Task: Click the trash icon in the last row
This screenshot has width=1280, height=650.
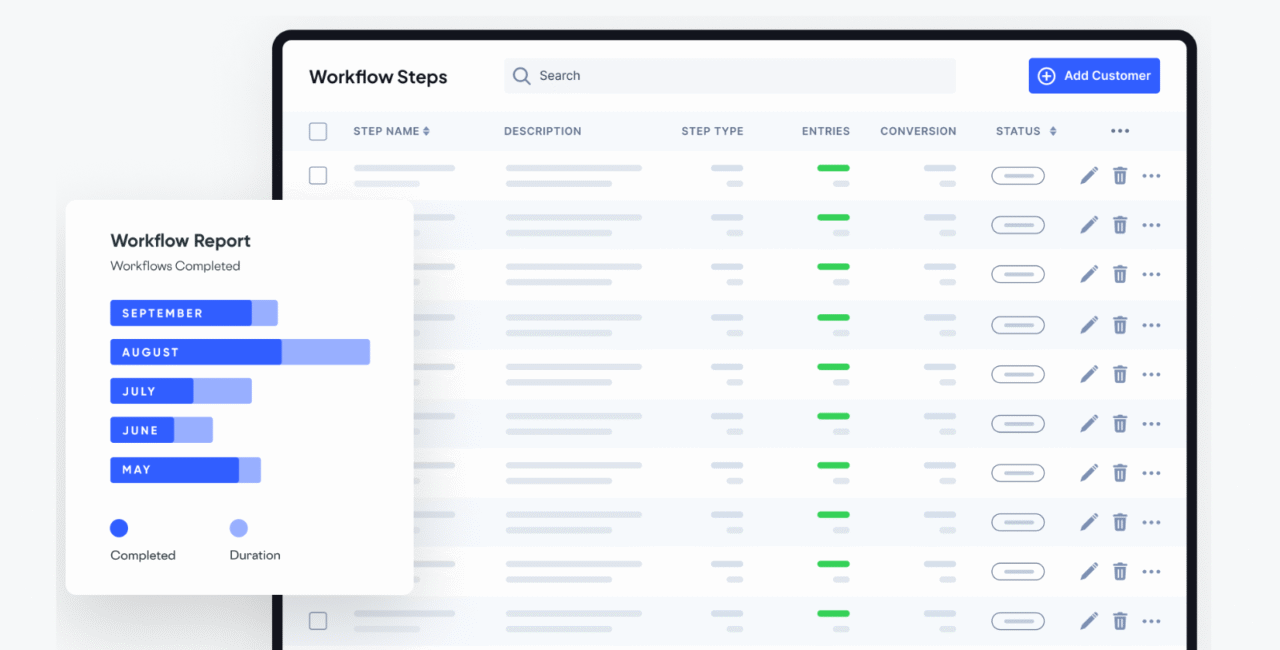Action: pos(1120,621)
